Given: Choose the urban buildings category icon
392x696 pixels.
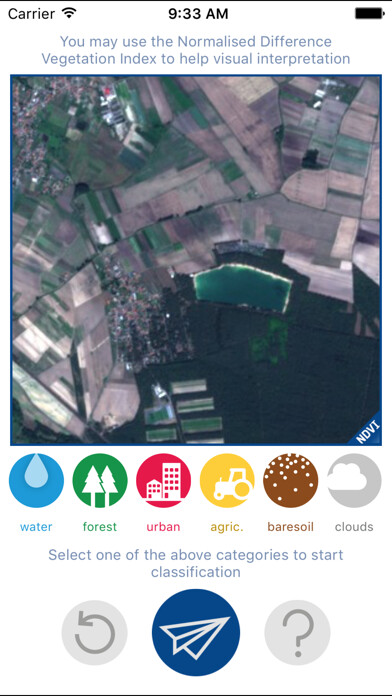Looking at the screenshot, I should 164,480.
